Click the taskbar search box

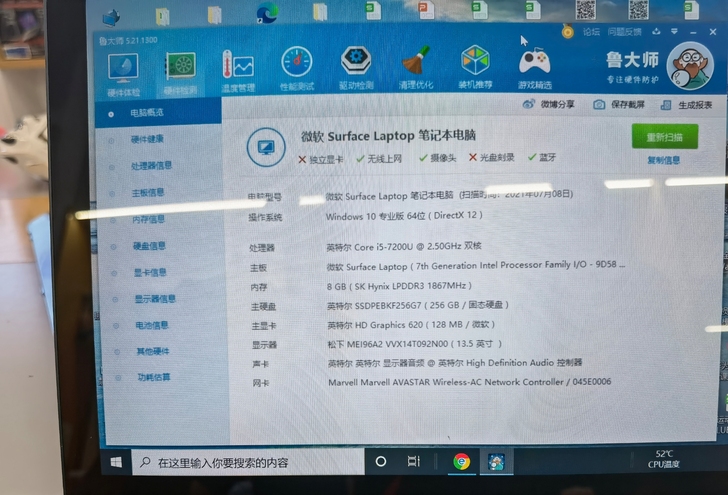(x=248, y=462)
